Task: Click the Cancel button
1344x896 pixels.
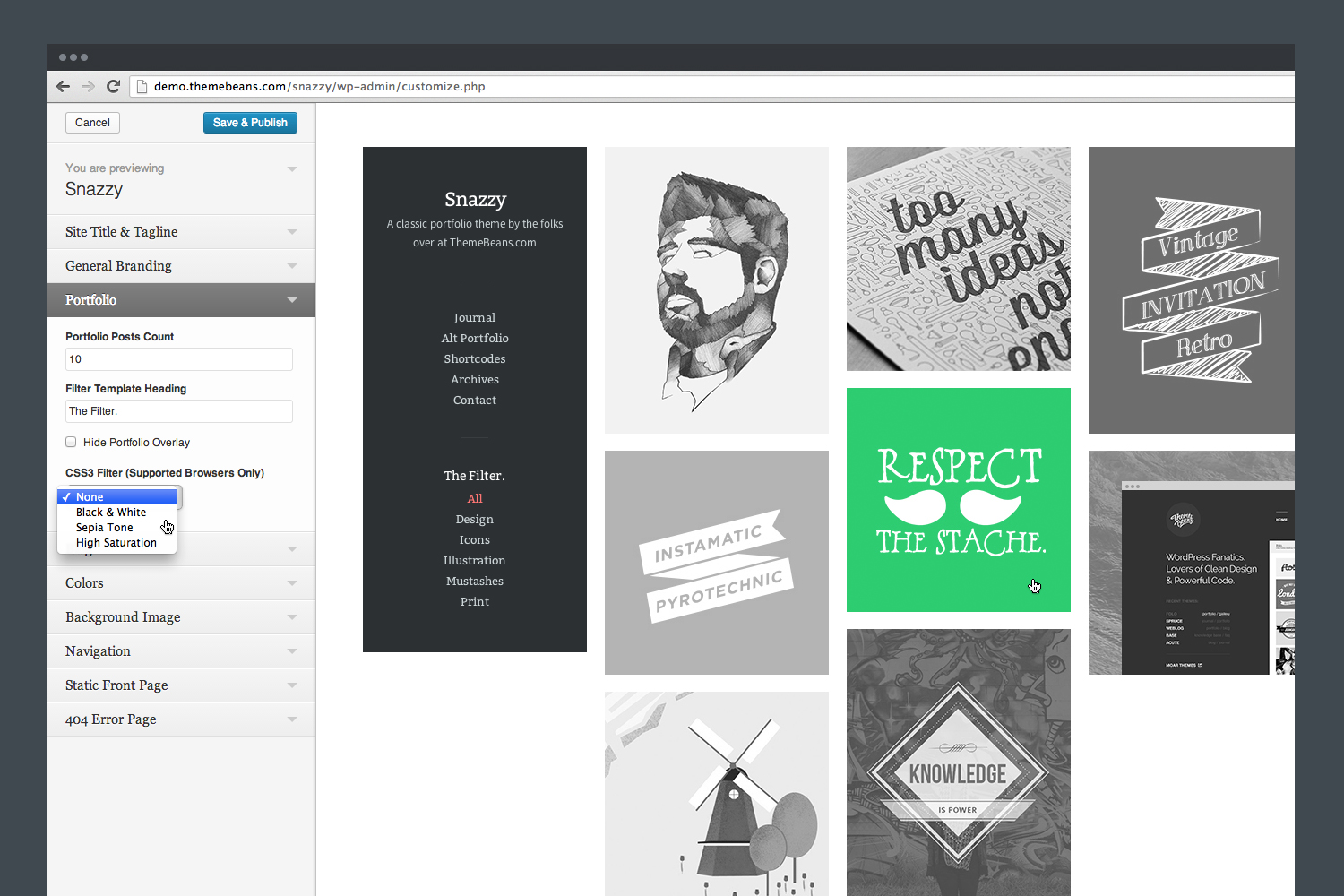Action: [x=92, y=123]
